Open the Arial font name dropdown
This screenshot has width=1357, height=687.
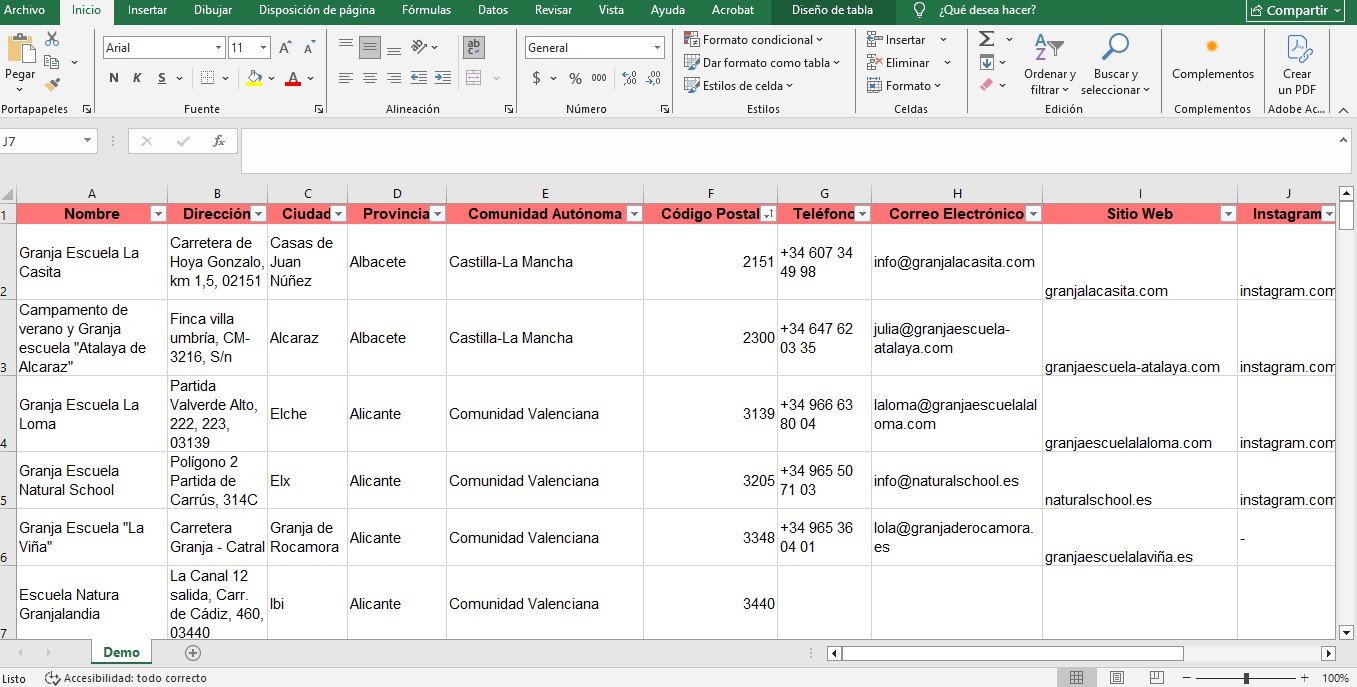click(218, 48)
